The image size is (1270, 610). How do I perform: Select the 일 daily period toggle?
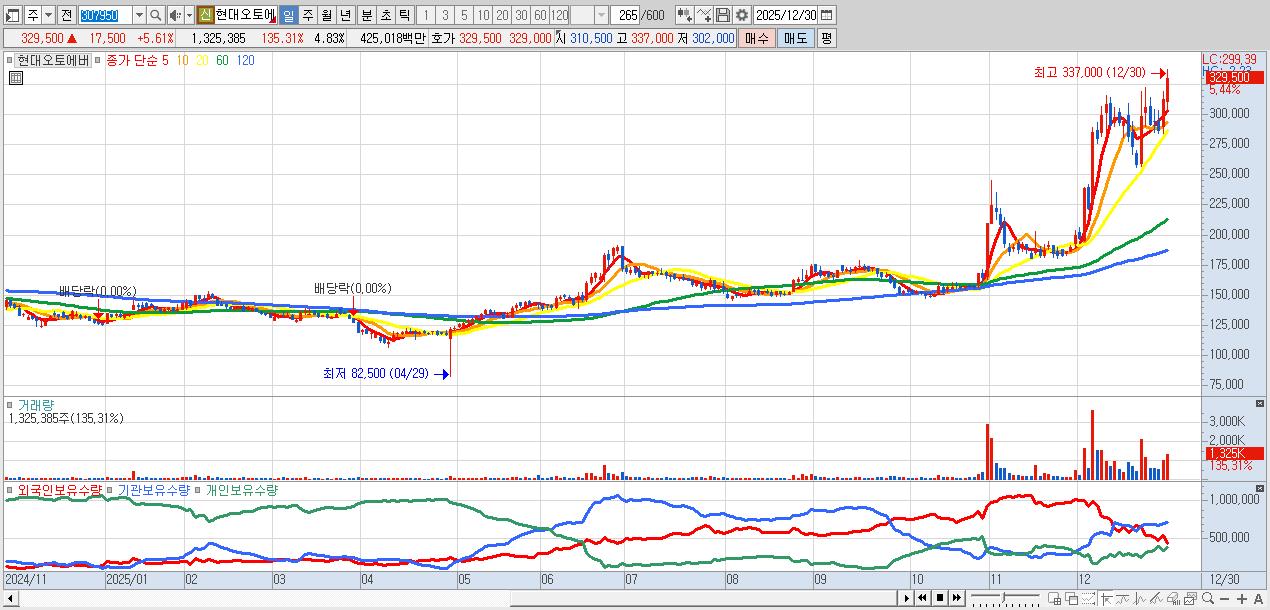coord(288,15)
